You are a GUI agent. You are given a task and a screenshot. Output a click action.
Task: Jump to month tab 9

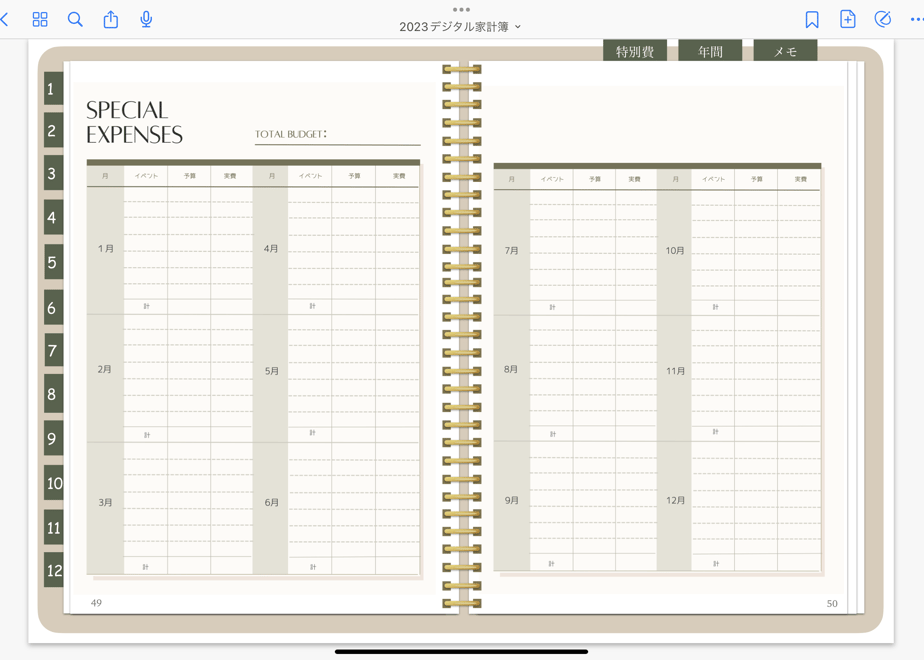click(53, 438)
